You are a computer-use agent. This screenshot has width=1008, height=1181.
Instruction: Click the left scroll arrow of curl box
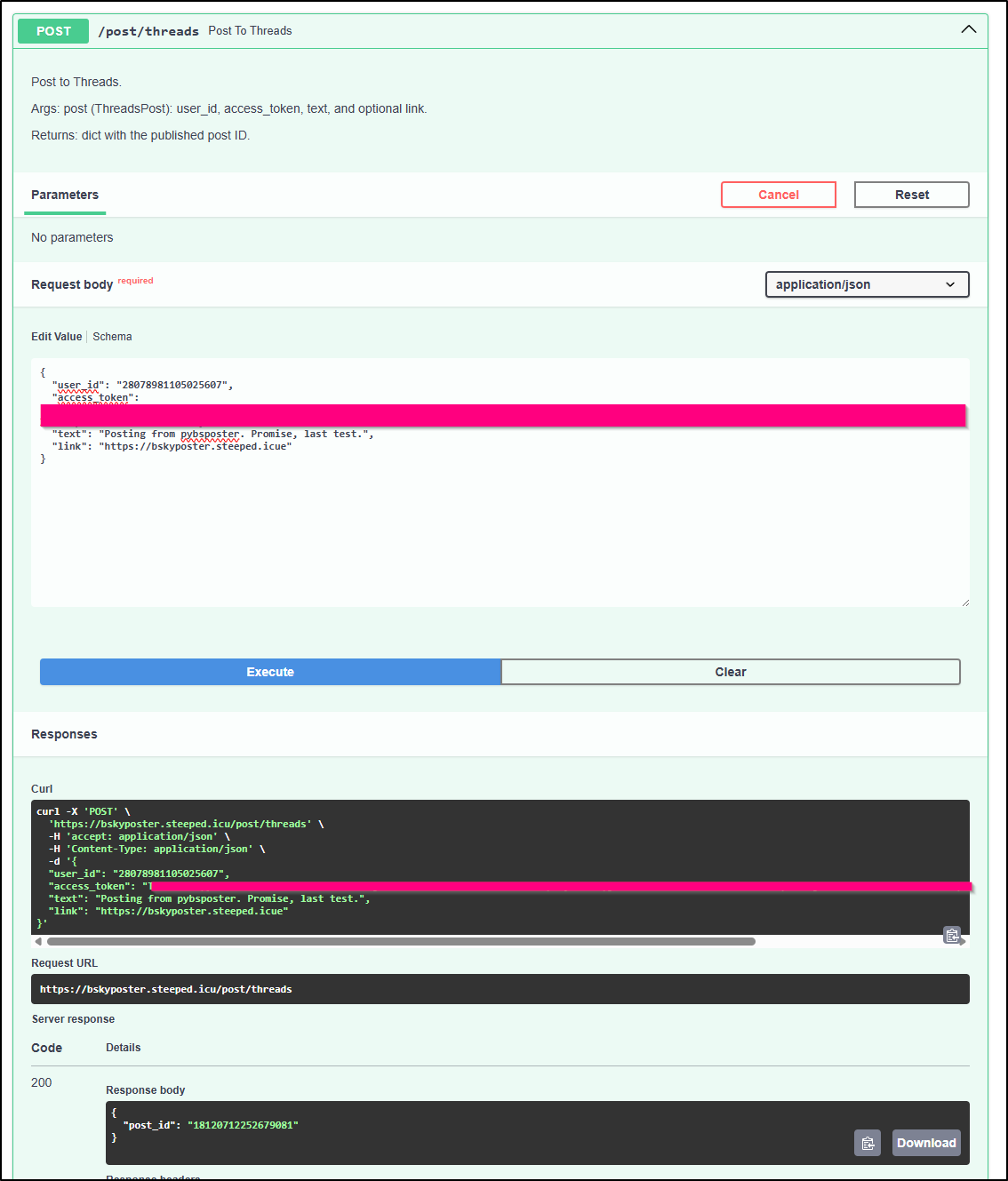(38, 941)
